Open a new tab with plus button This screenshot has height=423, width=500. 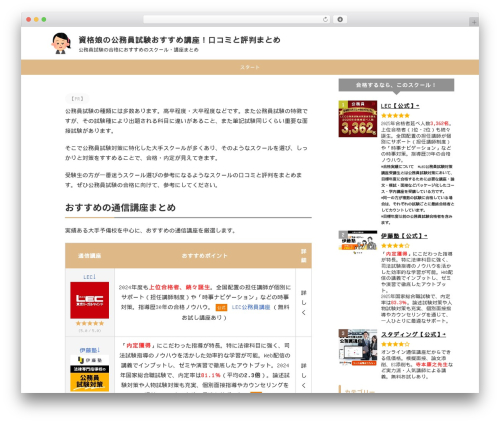(x=474, y=22)
